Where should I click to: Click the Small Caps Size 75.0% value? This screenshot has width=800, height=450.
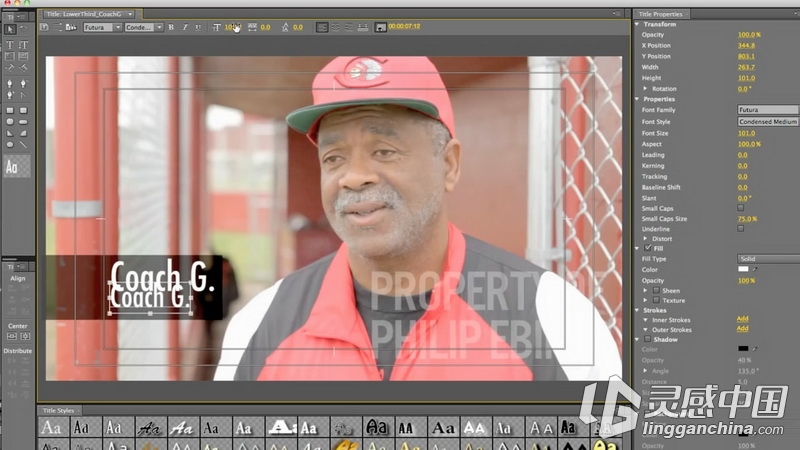click(747, 219)
